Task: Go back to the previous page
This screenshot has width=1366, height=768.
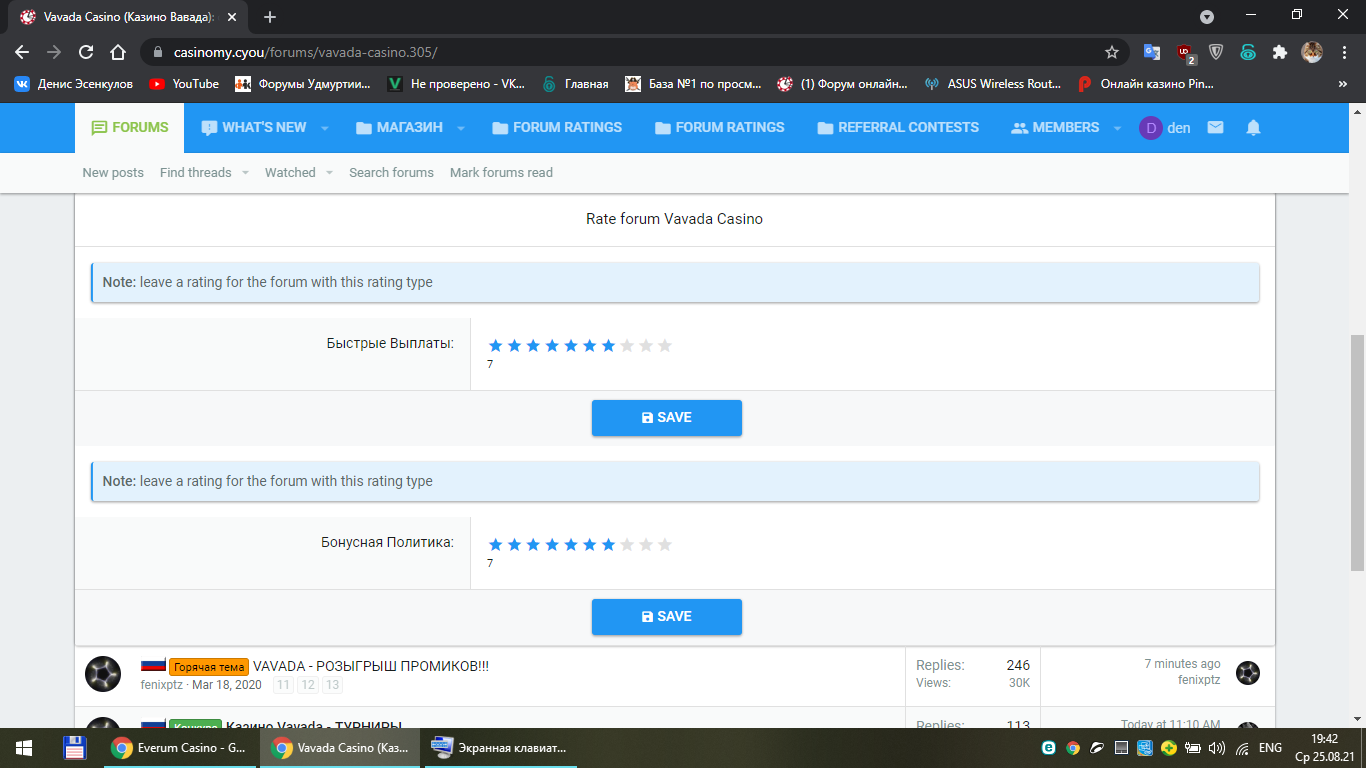Action: pyautogui.click(x=22, y=52)
